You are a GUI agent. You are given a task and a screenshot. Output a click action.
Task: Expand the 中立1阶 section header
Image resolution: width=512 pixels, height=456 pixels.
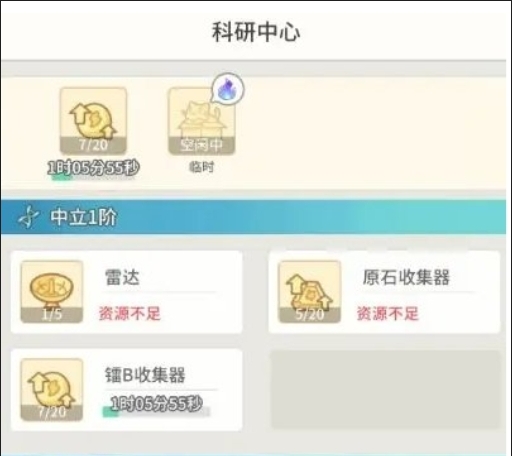pos(253,217)
